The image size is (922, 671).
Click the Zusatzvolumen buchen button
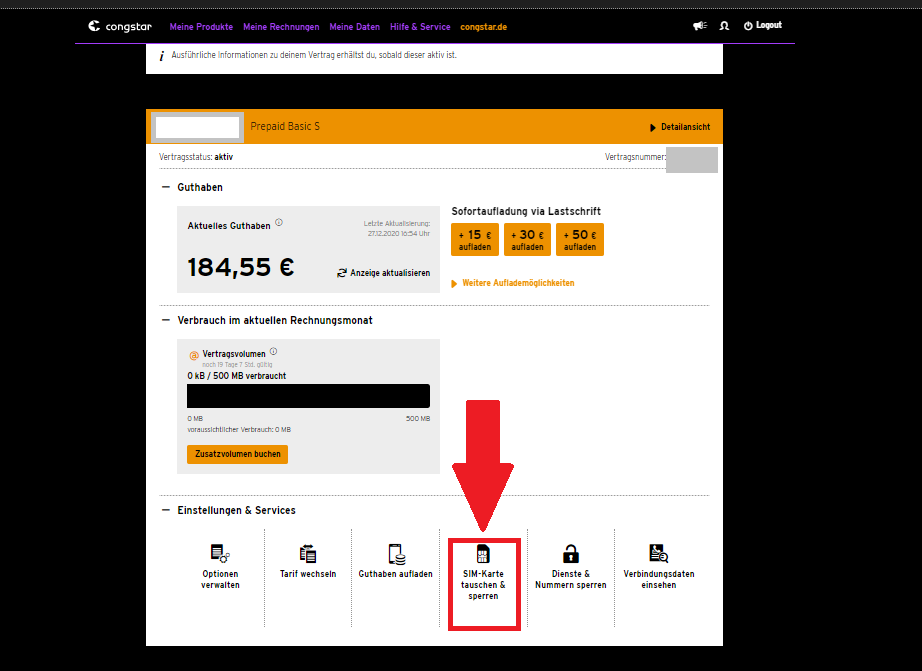[238, 454]
